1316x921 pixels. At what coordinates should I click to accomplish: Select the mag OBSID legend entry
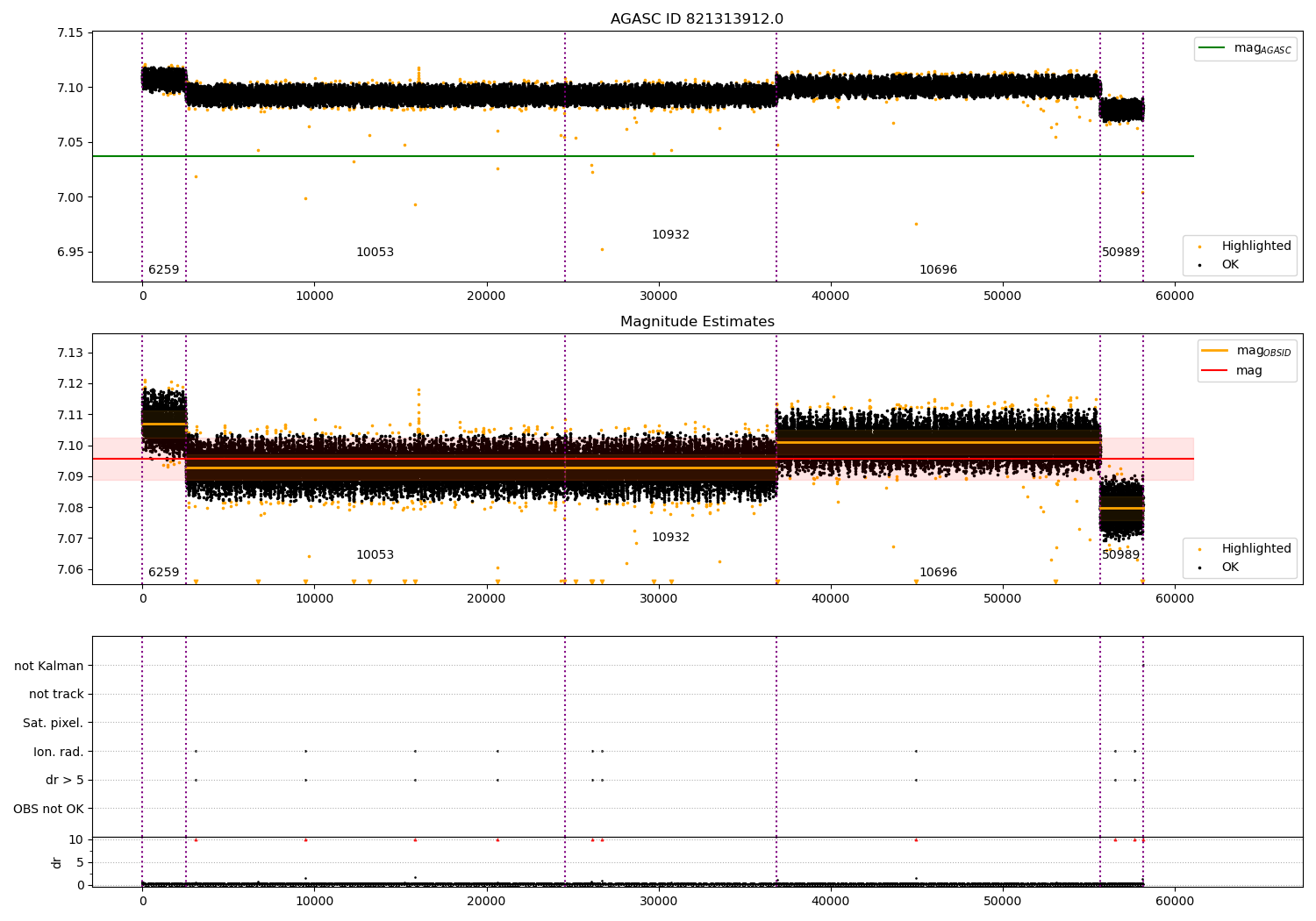coord(1245,351)
